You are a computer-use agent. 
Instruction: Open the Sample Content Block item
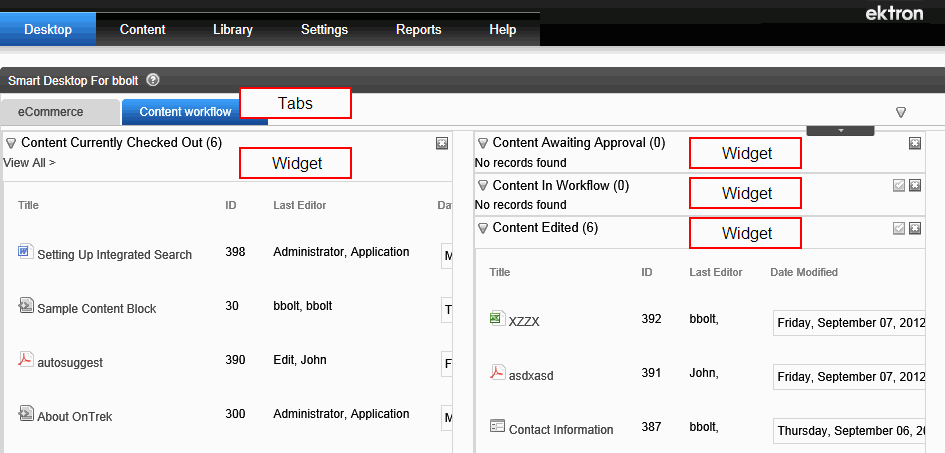coord(96,308)
